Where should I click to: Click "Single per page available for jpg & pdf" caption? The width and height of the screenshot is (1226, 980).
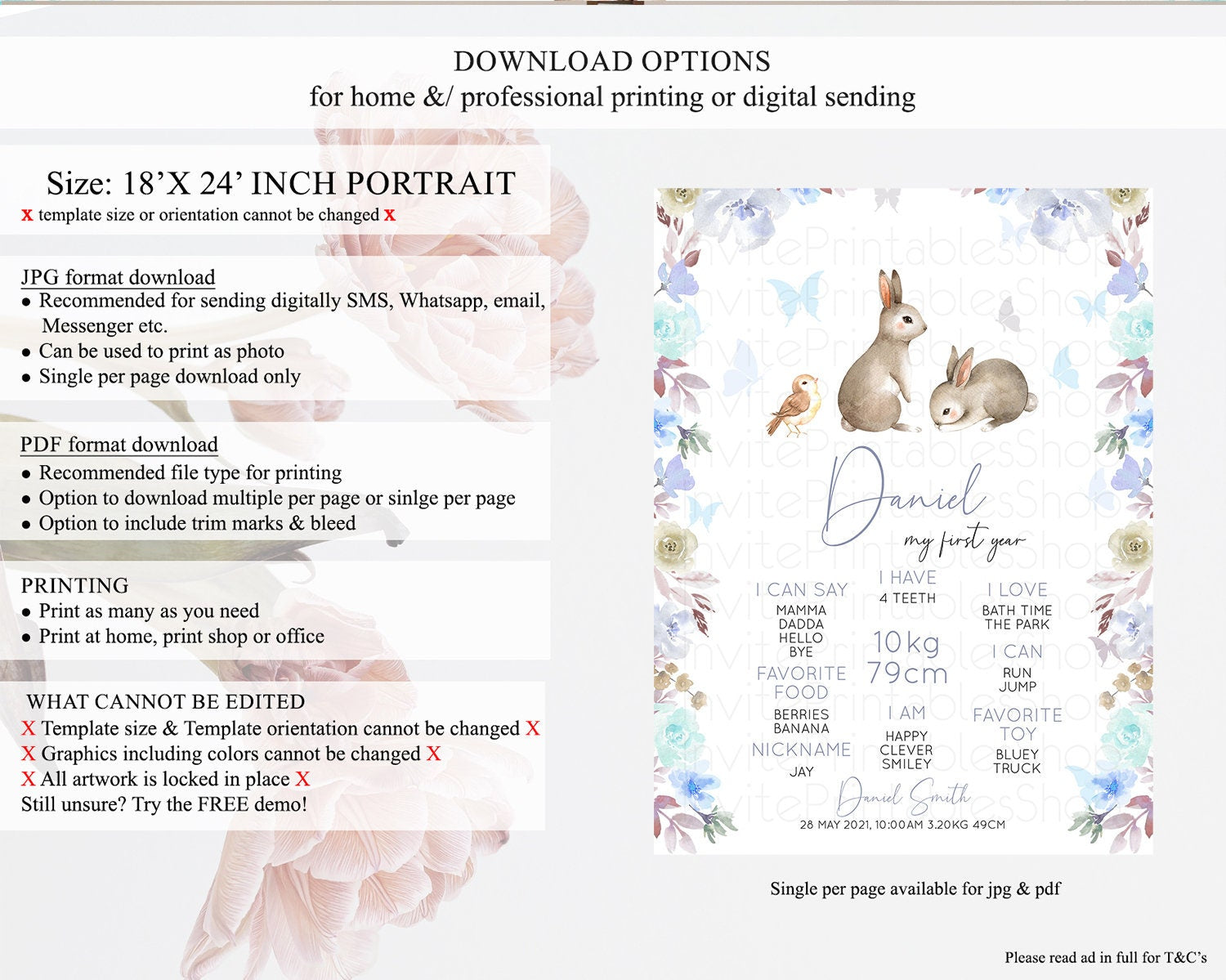[915, 888]
